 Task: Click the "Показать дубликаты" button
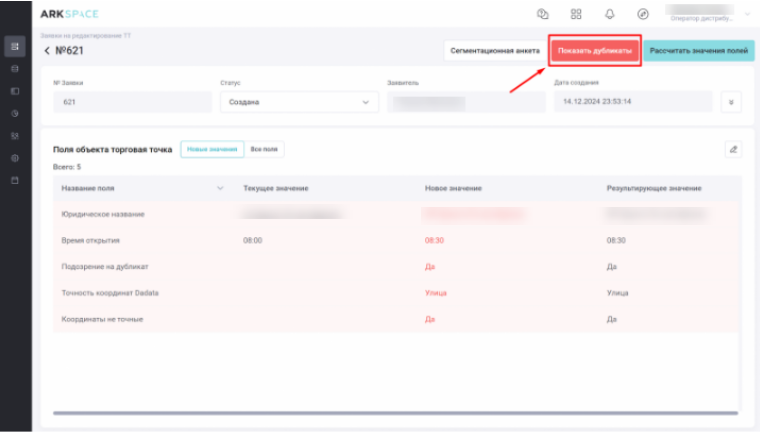coord(594,50)
